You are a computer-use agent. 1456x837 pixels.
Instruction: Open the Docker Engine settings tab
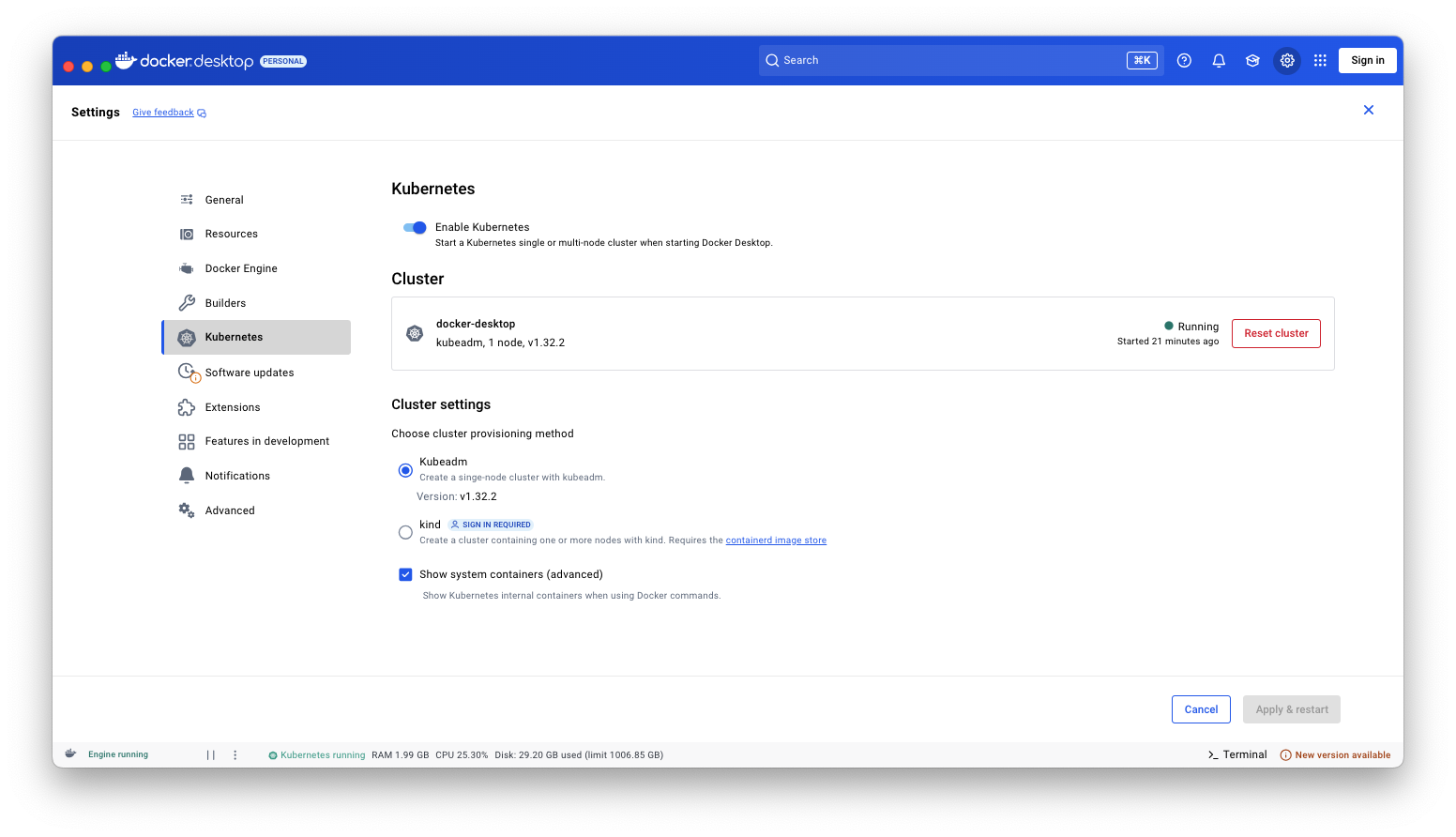click(x=241, y=268)
